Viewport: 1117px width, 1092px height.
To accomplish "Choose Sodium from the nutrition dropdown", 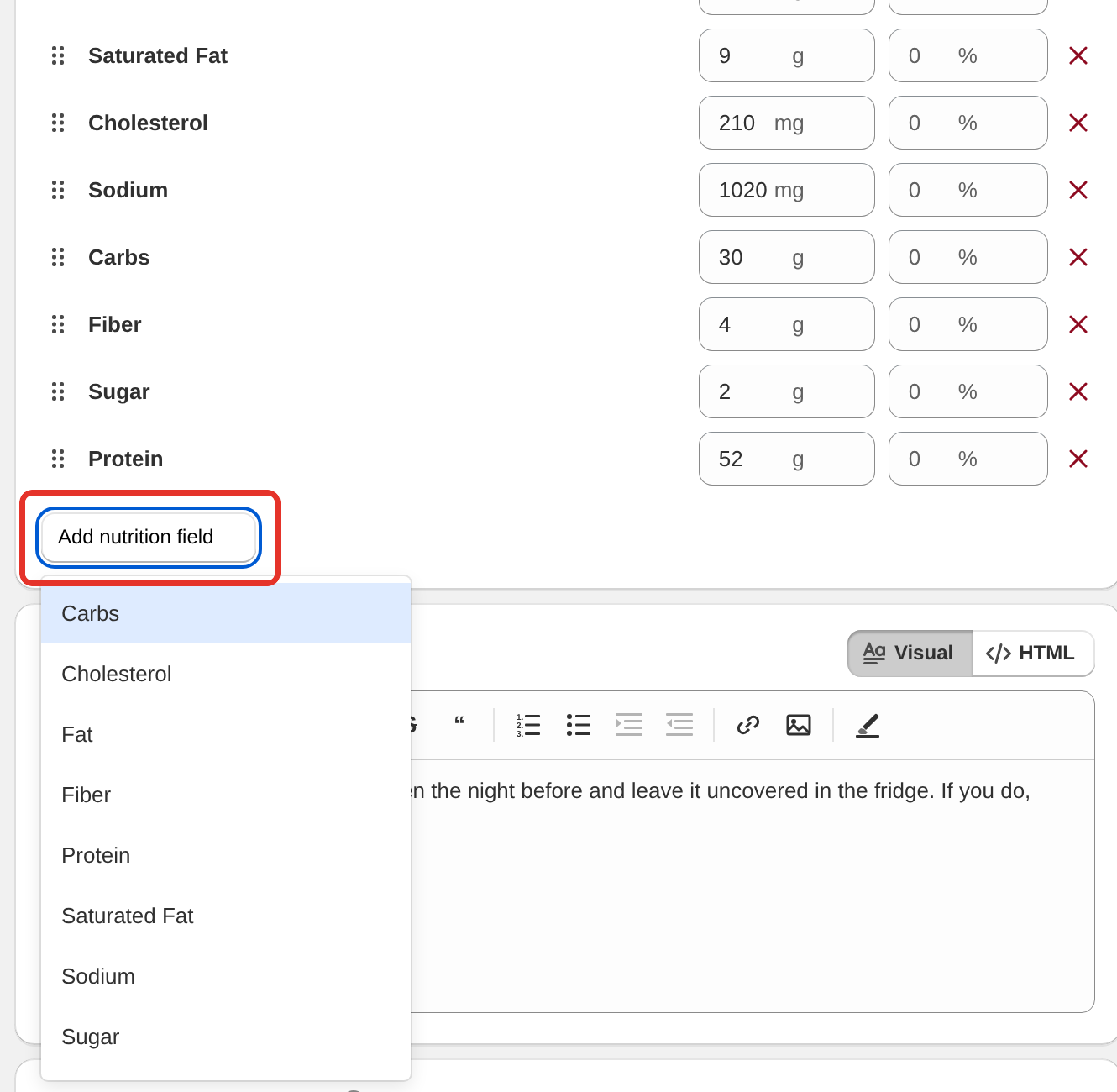I will 226,976.
